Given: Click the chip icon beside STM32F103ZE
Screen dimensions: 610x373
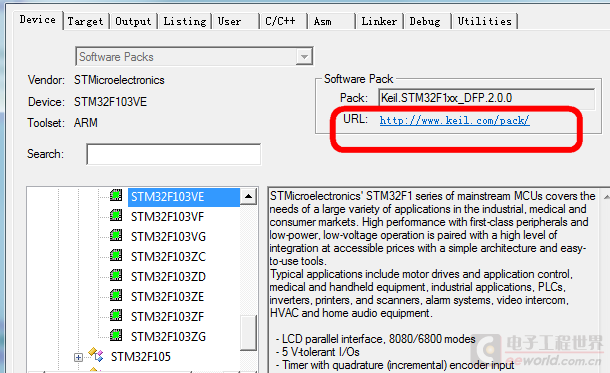Looking at the screenshot, I should pyautogui.click(x=116, y=295).
